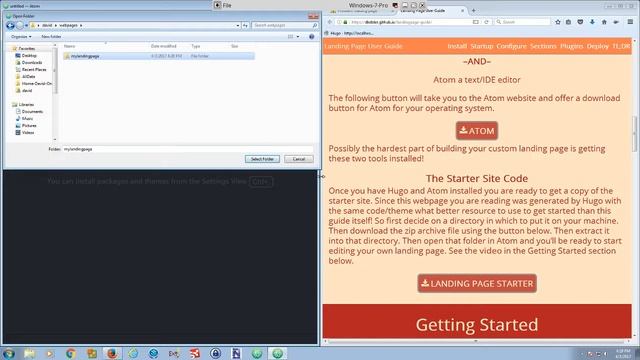Open view options dropdown arrow
Screen dimensions: 640x360
click(298, 37)
